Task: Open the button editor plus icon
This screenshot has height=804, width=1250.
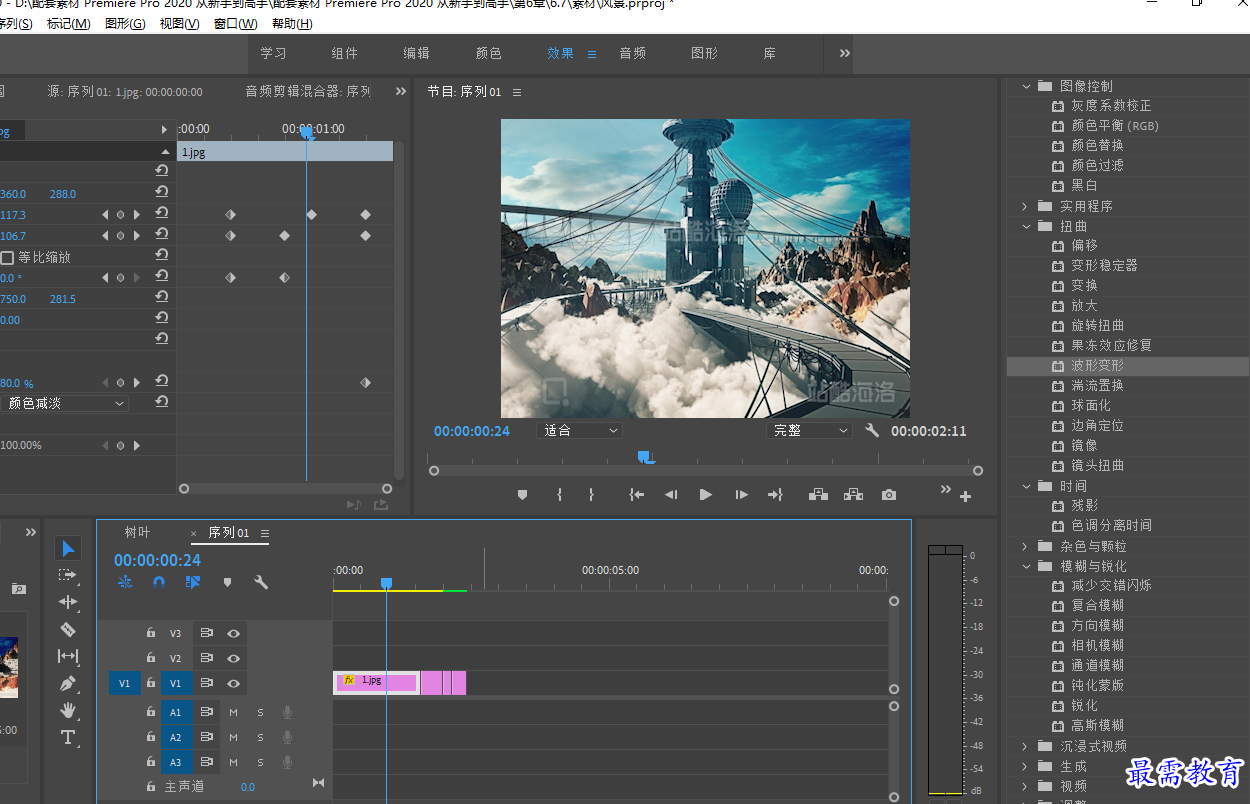Action: tap(965, 496)
